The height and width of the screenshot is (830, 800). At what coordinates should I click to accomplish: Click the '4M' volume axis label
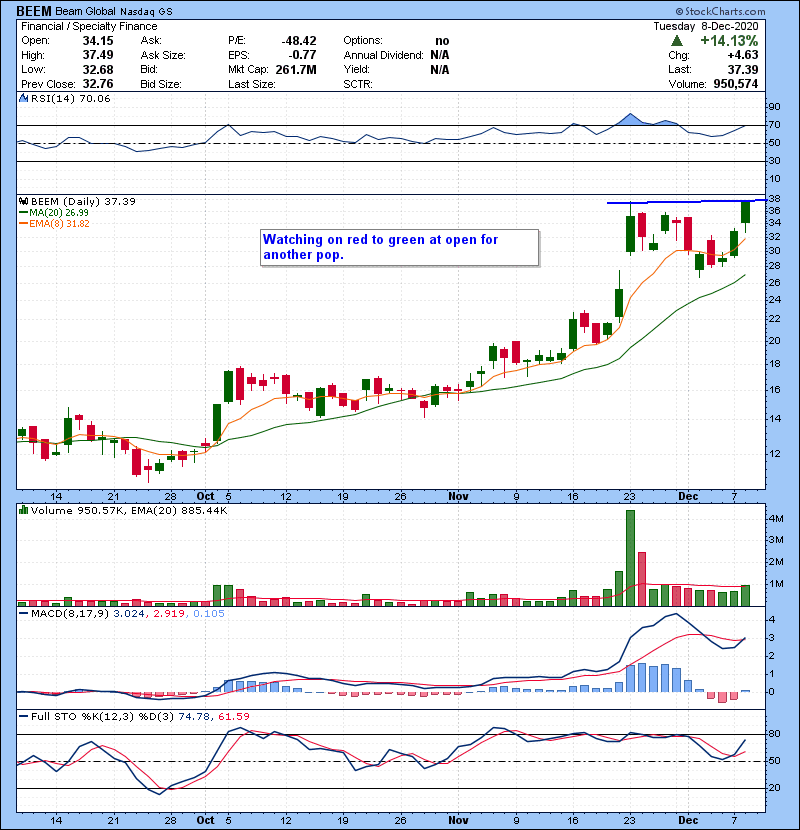click(x=776, y=518)
